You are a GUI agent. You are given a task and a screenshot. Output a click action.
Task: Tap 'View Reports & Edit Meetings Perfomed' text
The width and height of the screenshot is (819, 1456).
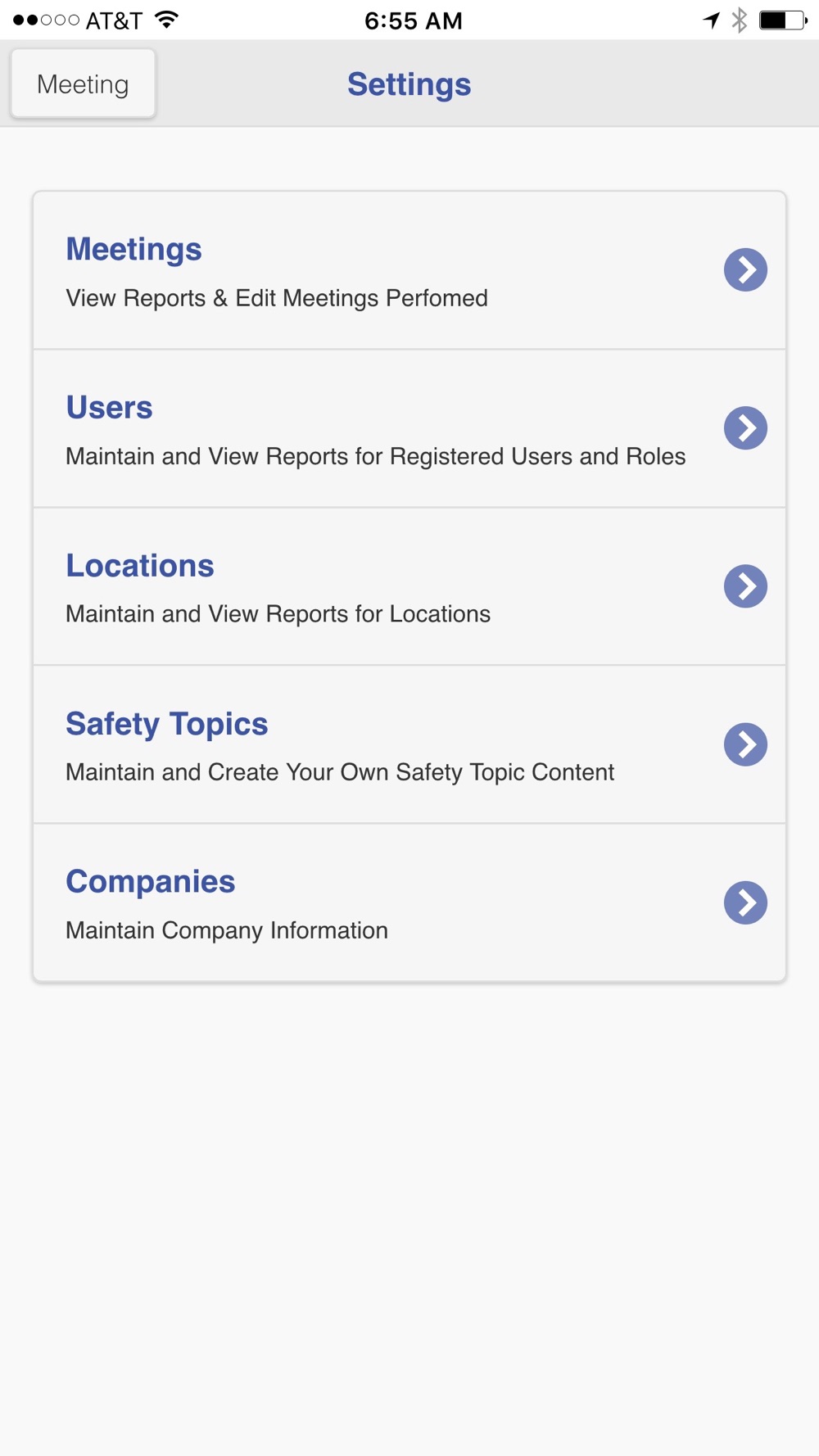(277, 298)
